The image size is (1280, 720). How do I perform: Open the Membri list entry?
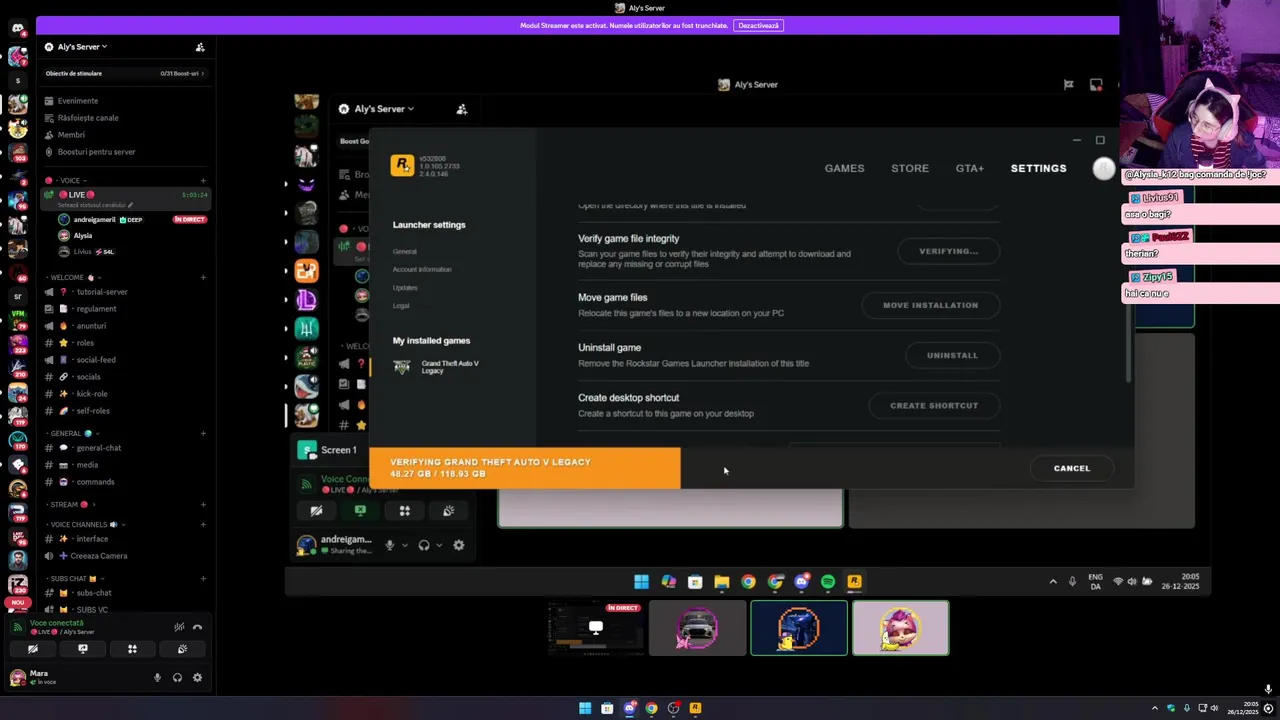pos(71,135)
